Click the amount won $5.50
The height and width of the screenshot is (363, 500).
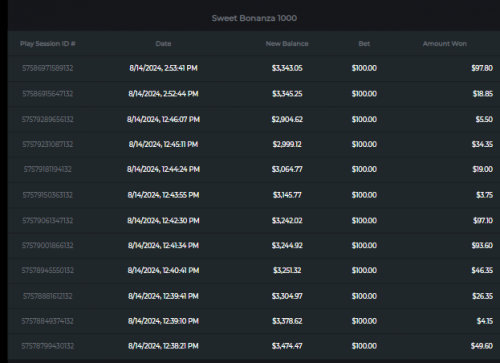coord(484,119)
